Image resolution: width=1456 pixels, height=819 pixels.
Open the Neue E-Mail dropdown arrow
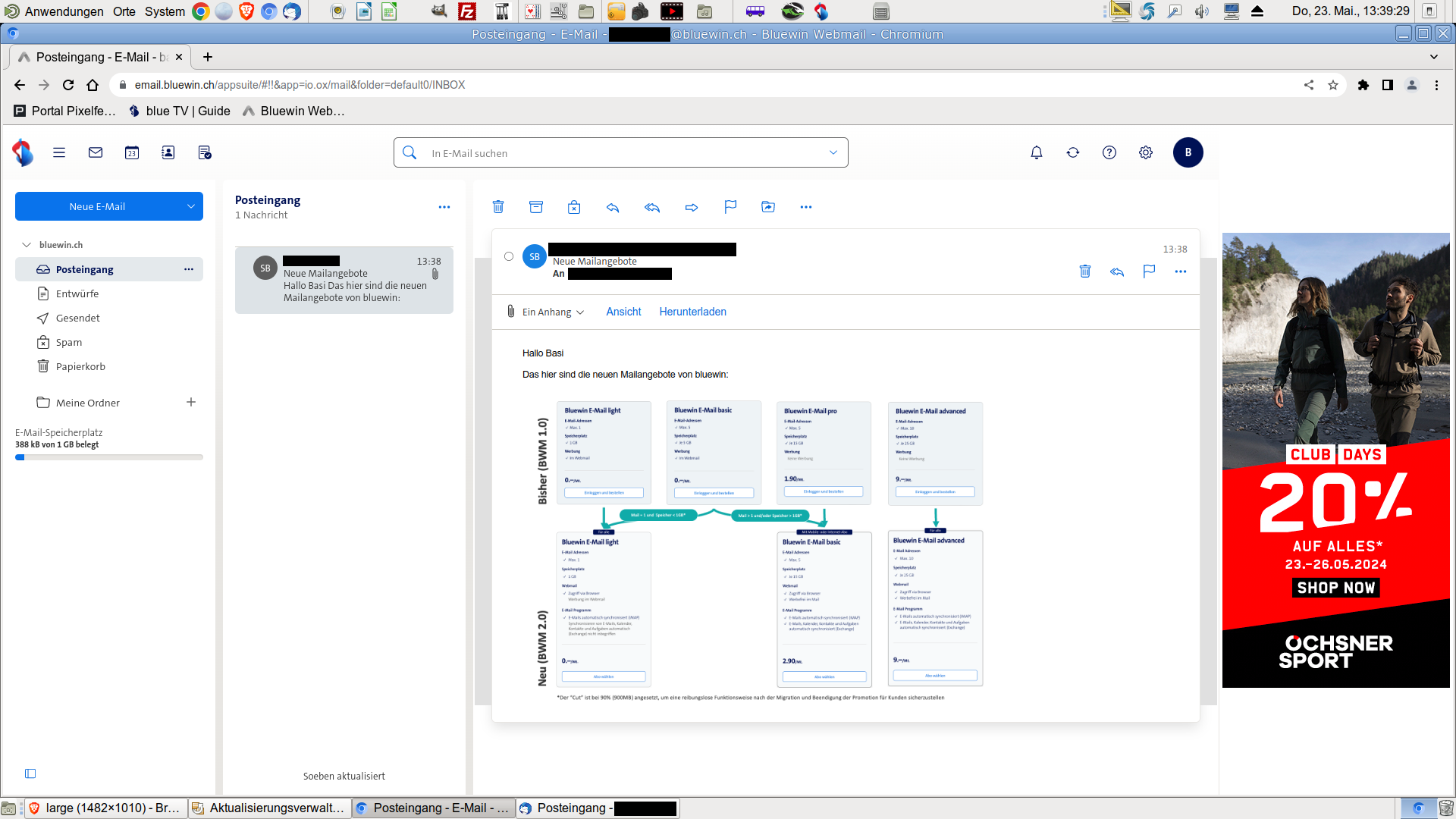[190, 206]
